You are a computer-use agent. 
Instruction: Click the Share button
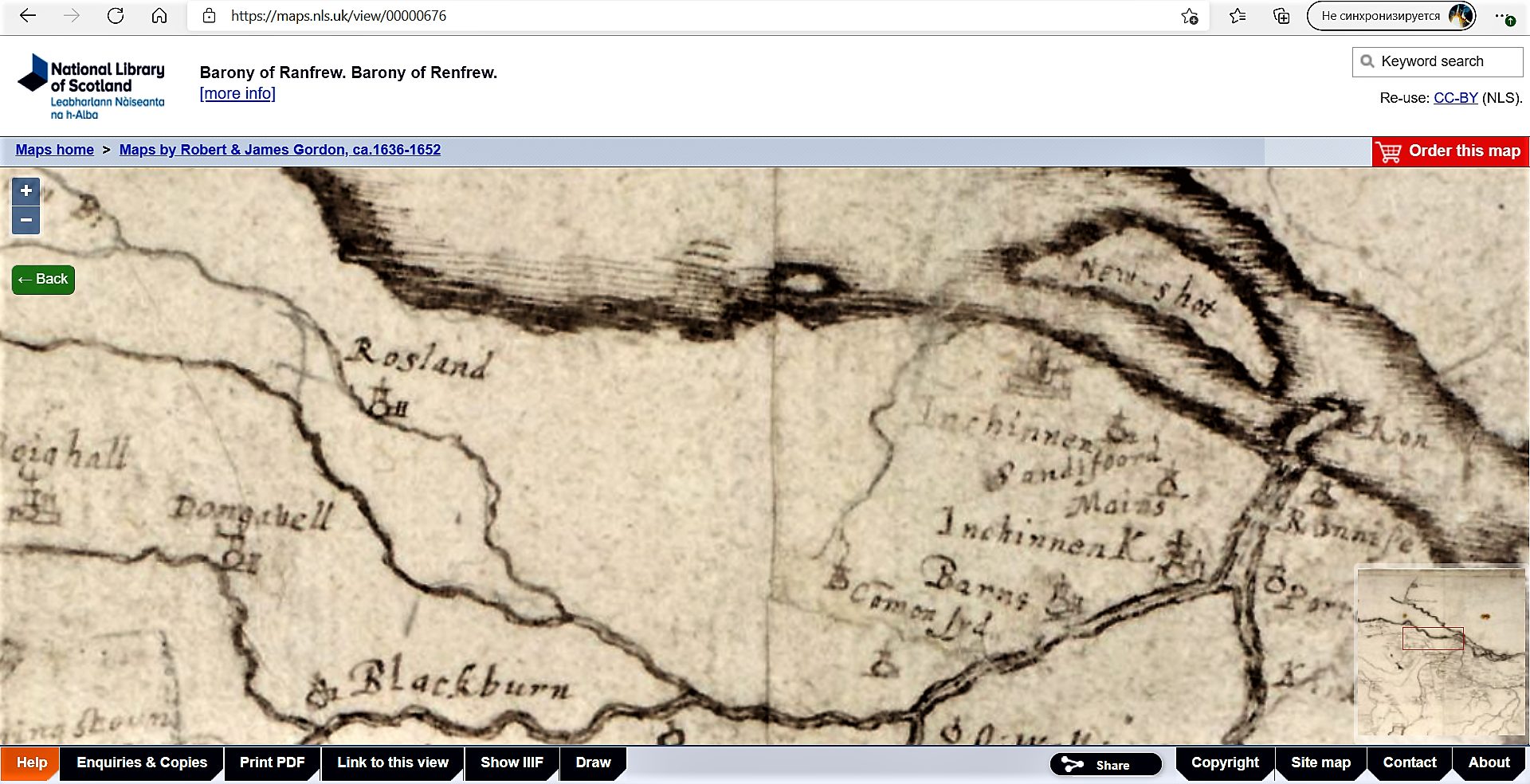coord(1105,765)
